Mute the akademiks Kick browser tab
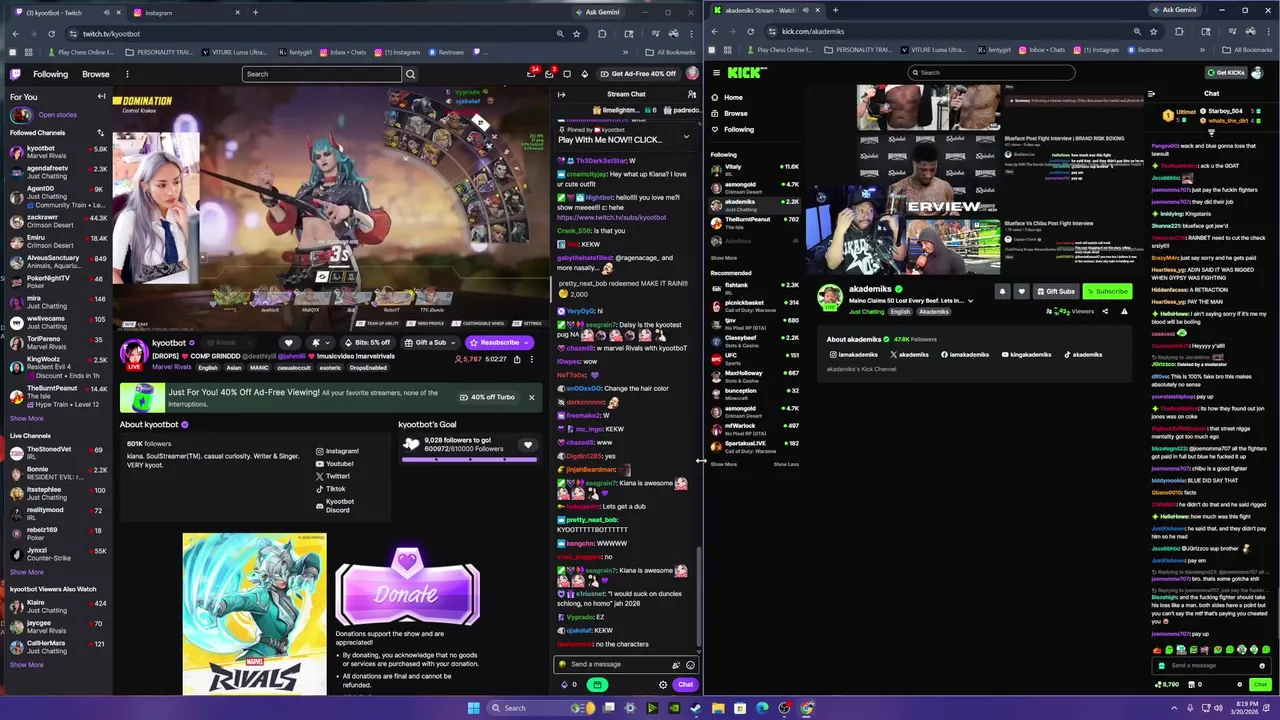This screenshot has height=720, width=1280. [x=805, y=10]
